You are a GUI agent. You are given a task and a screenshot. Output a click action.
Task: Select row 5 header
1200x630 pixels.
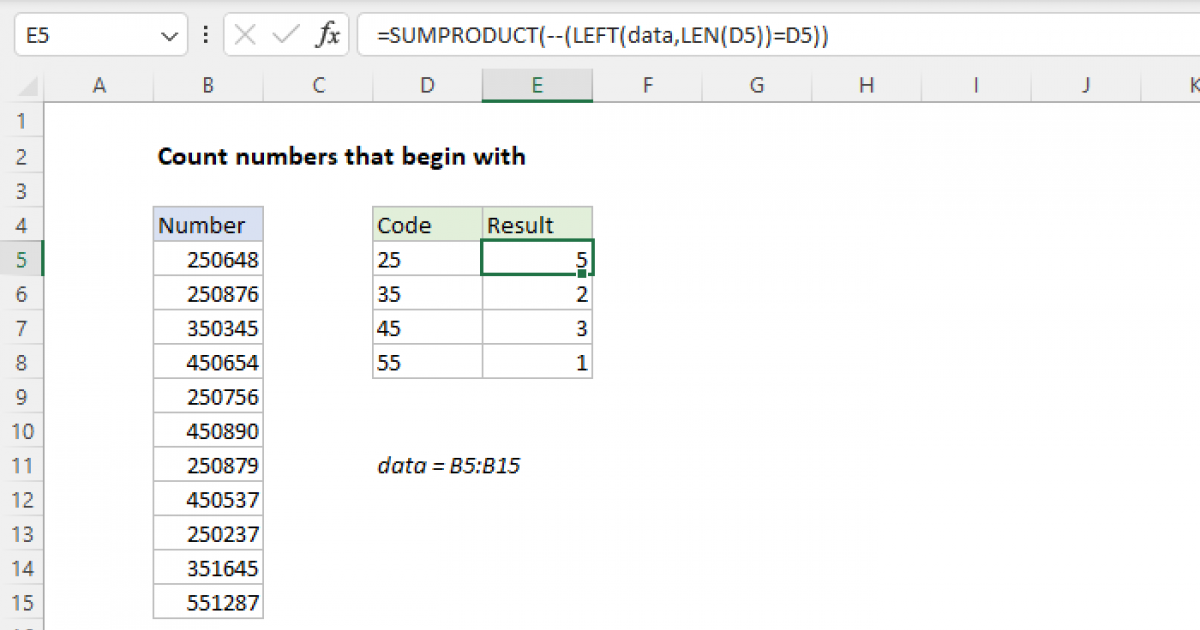[22, 260]
